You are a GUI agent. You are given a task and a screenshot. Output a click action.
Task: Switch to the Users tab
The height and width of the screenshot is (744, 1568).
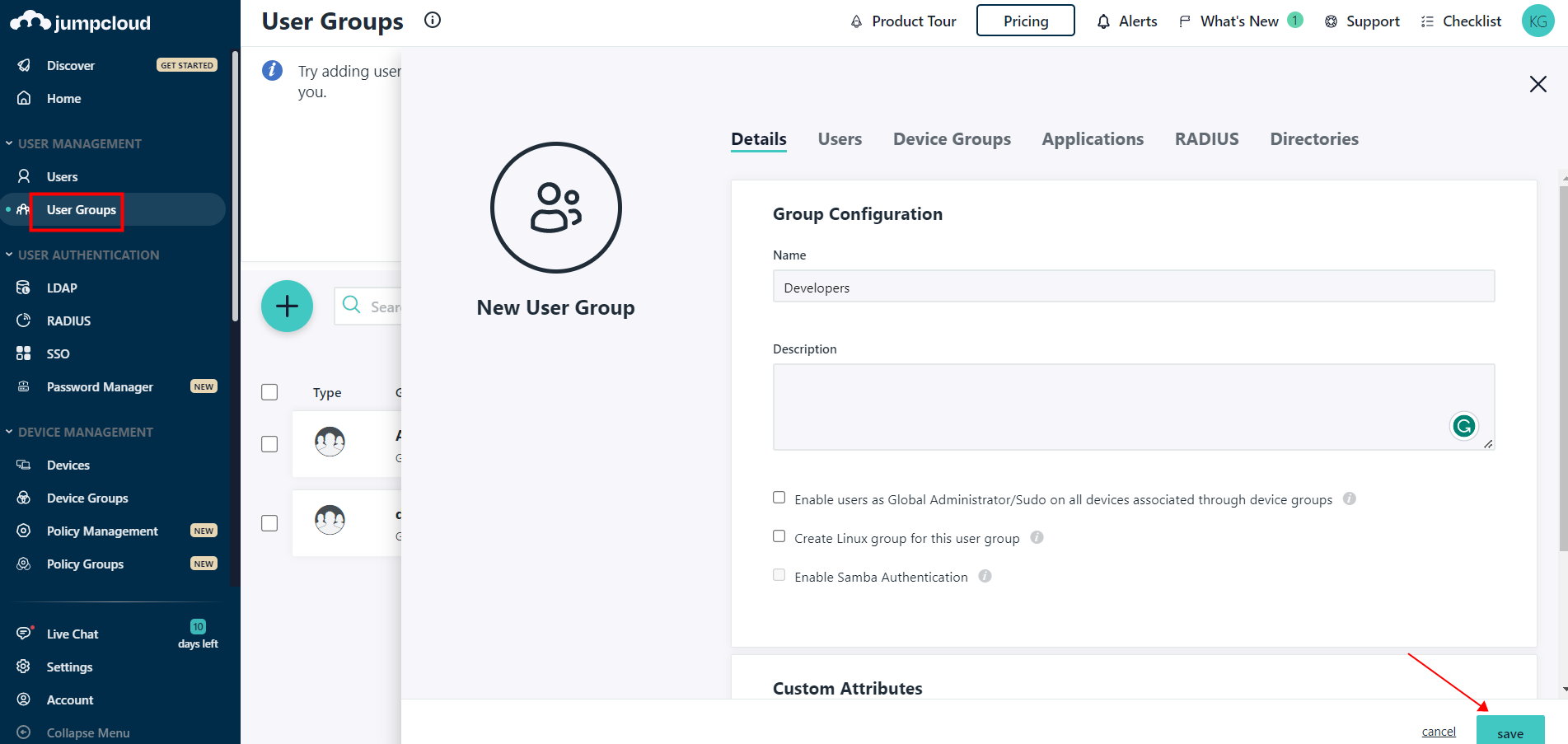[840, 139]
